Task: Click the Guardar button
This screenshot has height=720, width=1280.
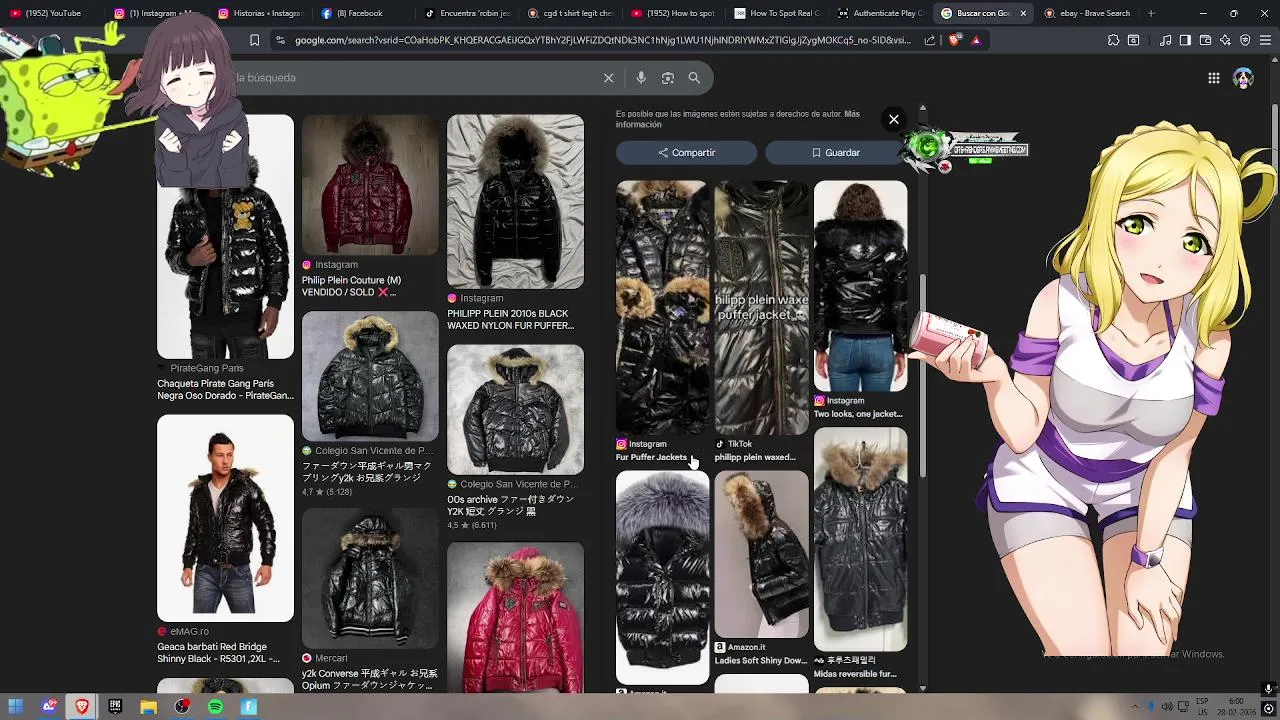Action: tap(836, 152)
